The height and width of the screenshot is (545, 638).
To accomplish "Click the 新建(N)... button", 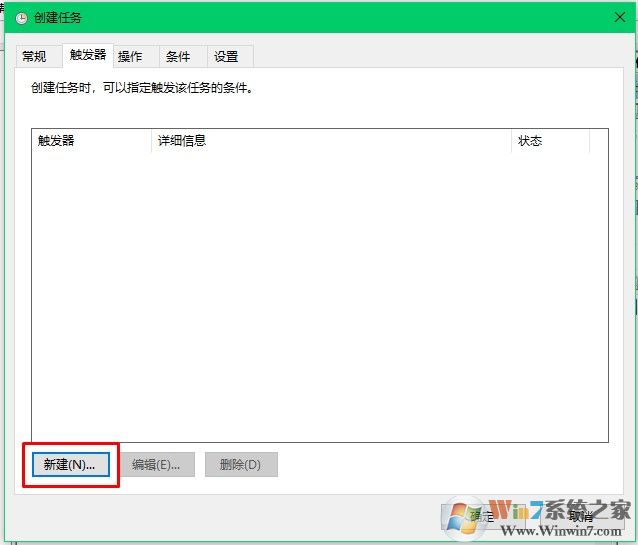I will tap(69, 465).
